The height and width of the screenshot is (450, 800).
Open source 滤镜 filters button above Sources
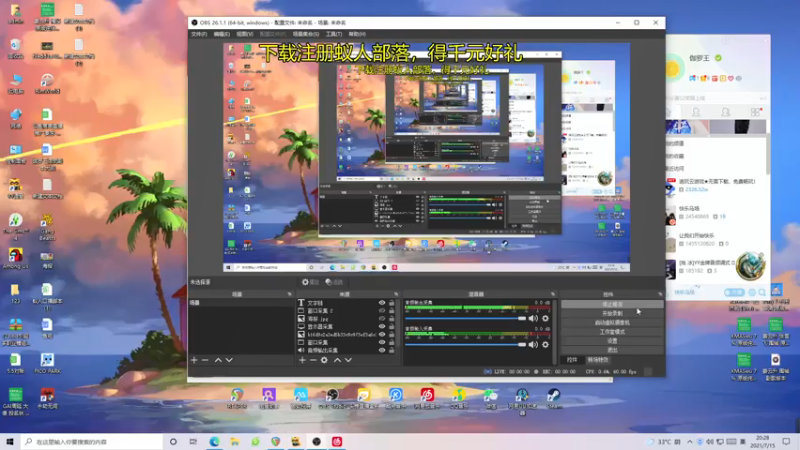334,282
